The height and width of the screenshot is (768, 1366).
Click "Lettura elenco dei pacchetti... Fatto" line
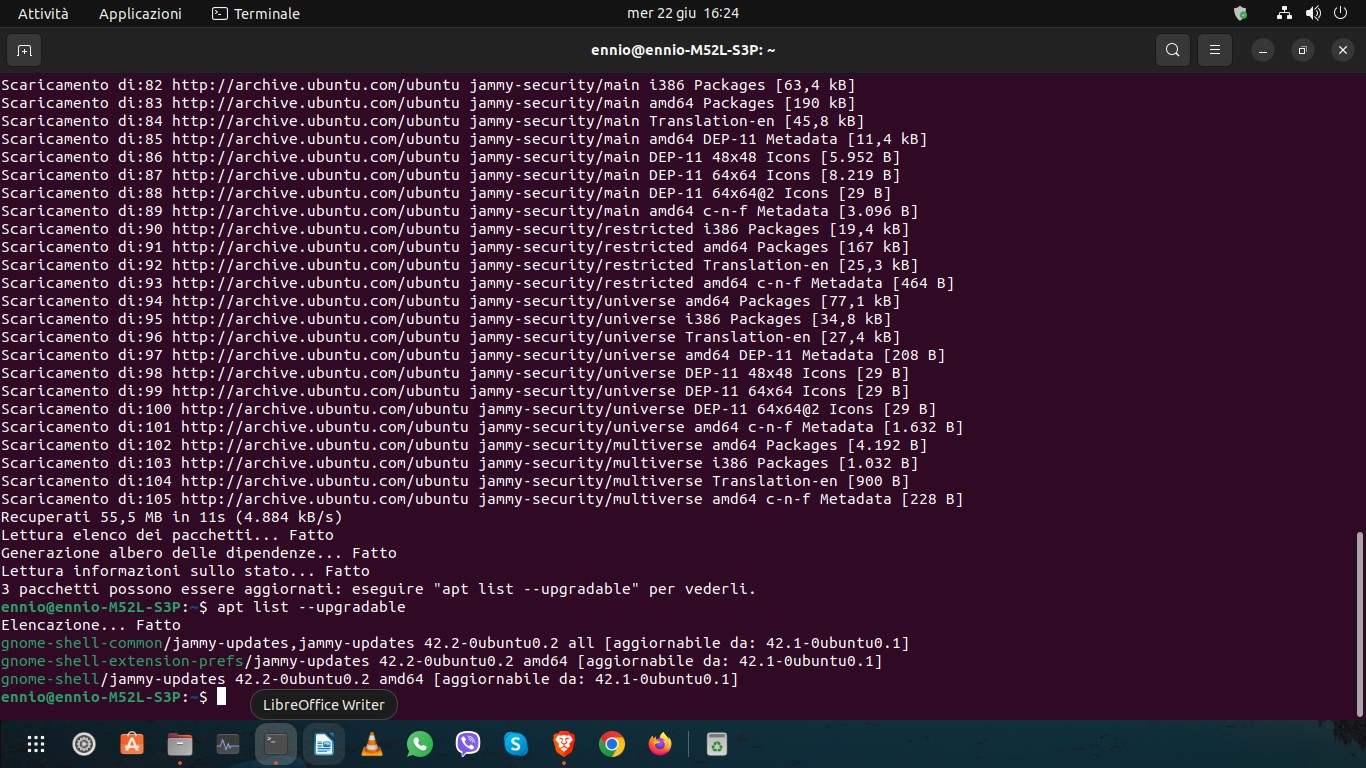167,535
